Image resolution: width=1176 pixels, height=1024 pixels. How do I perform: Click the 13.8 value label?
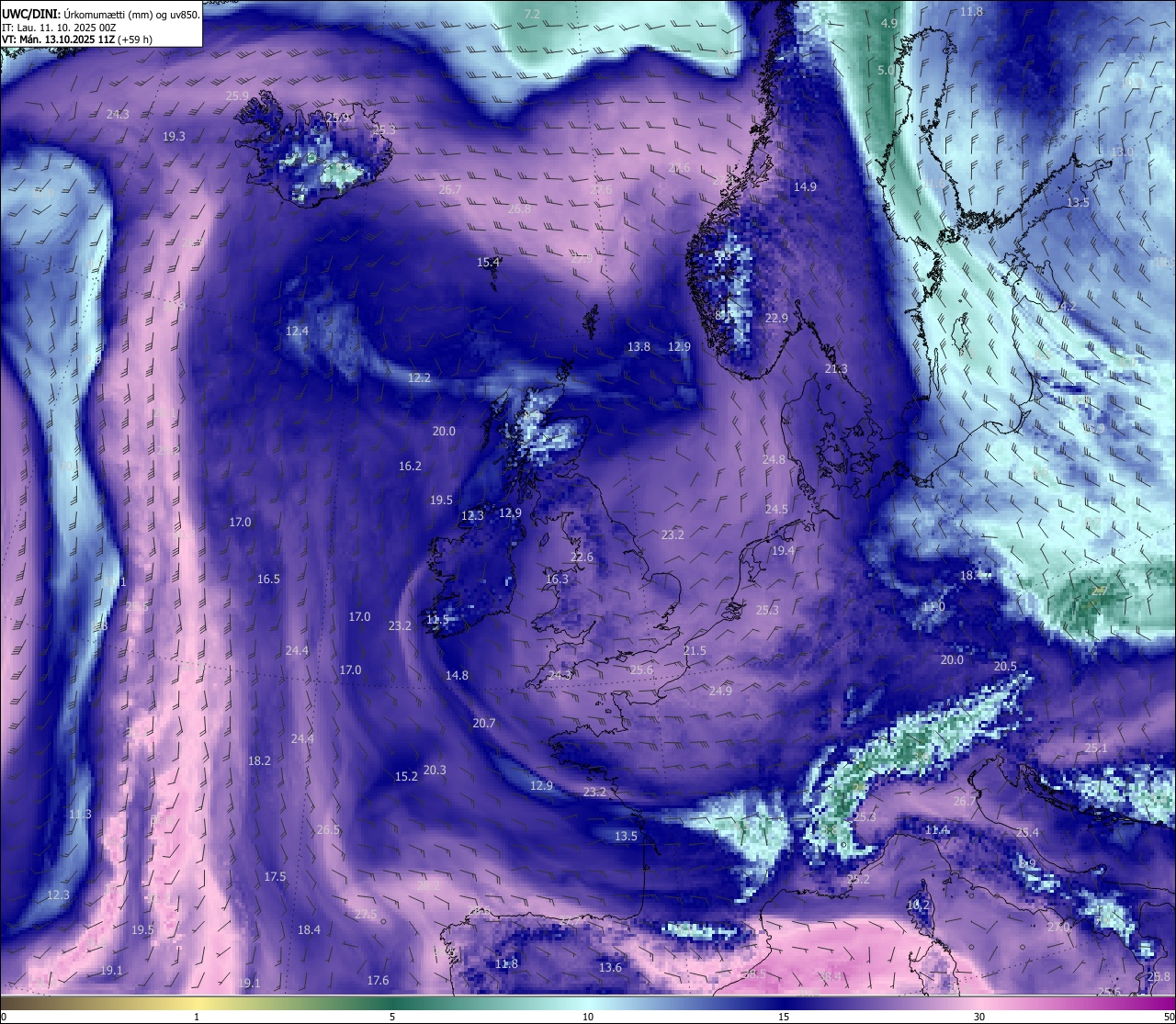point(639,346)
